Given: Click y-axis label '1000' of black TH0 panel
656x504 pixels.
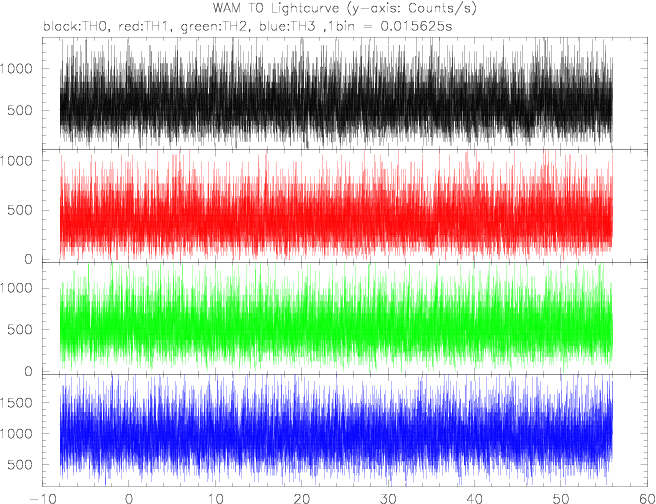Looking at the screenshot, I should [16, 68].
